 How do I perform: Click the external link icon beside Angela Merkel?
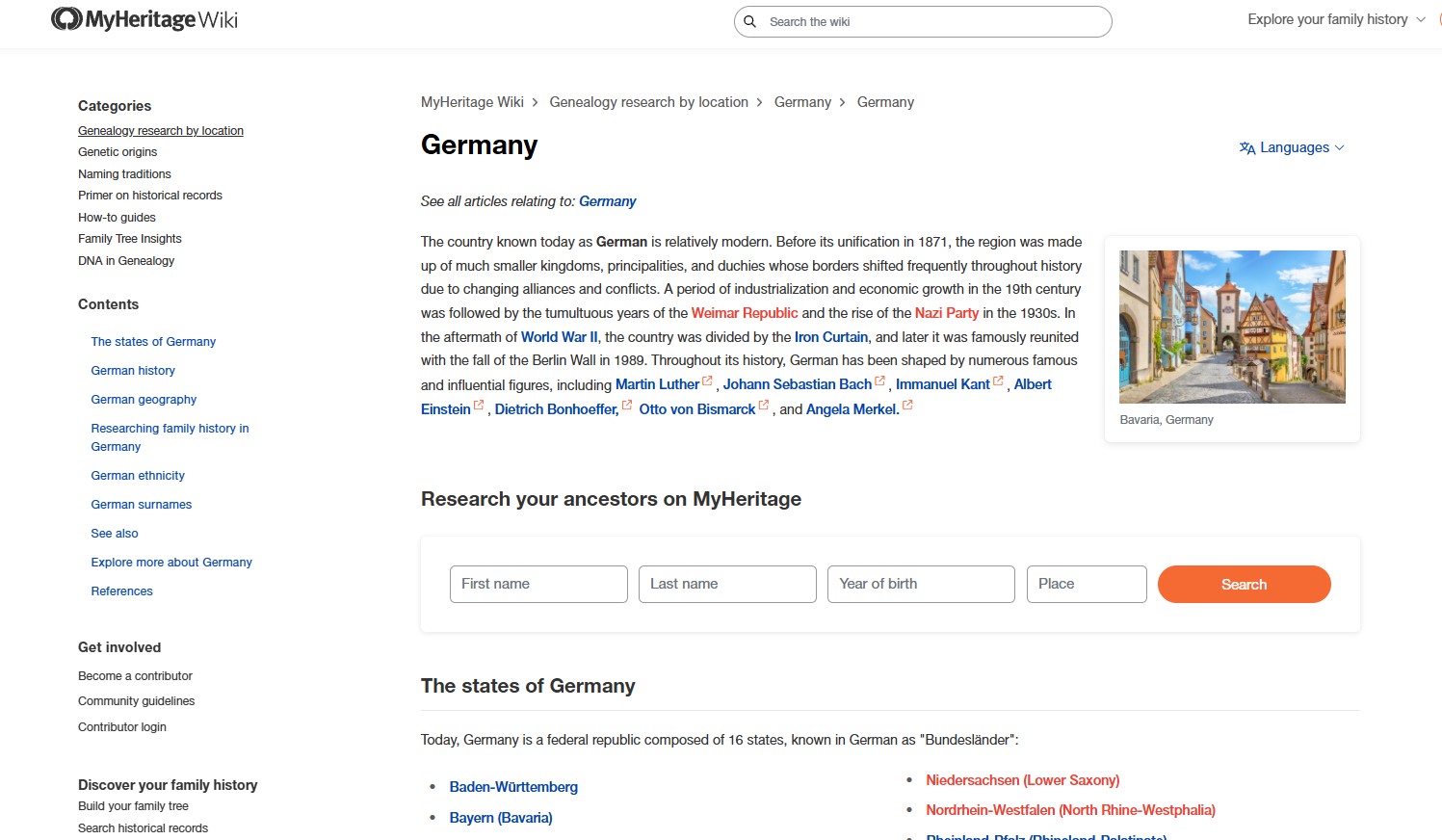click(905, 404)
